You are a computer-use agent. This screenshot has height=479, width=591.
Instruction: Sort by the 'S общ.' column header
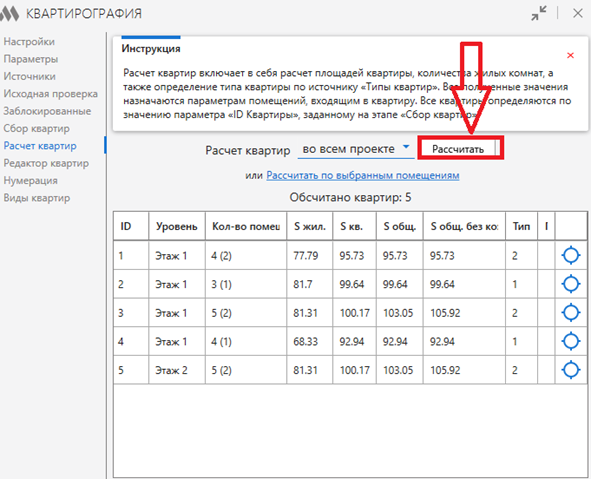(x=400, y=226)
